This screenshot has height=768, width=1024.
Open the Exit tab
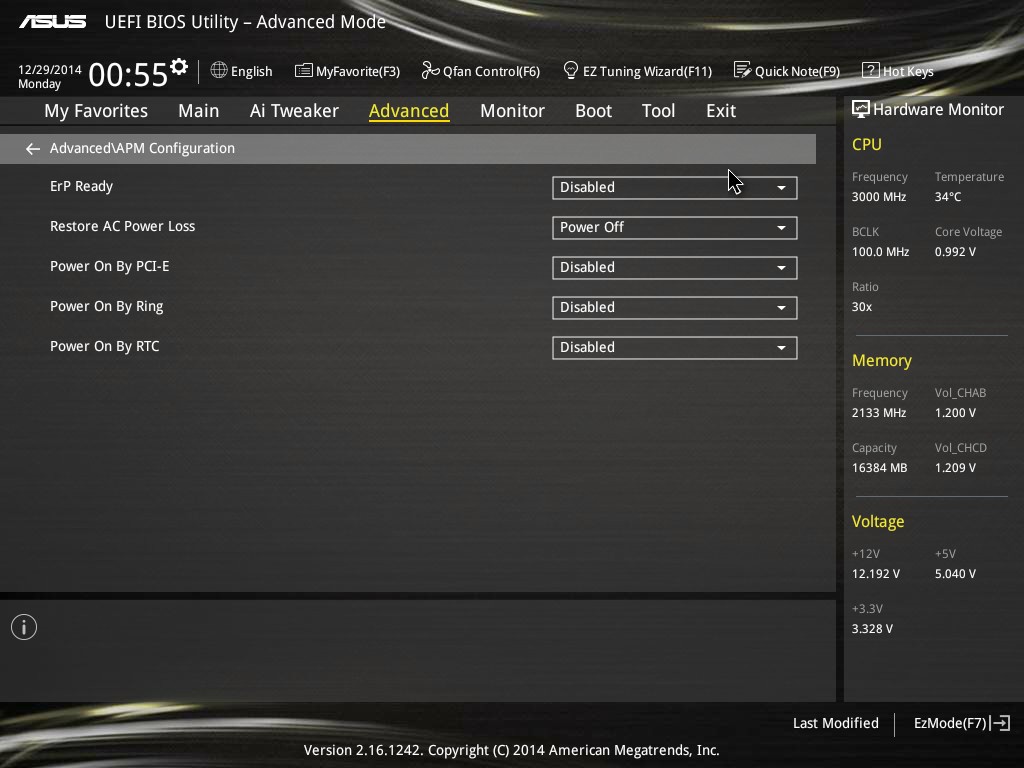coord(721,111)
